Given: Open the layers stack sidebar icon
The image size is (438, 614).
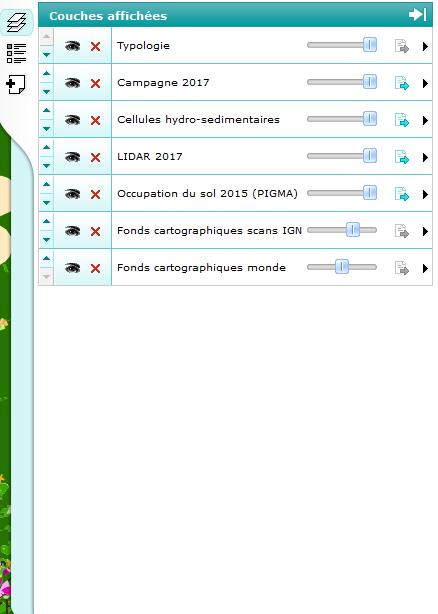Looking at the screenshot, I should tap(16, 23).
